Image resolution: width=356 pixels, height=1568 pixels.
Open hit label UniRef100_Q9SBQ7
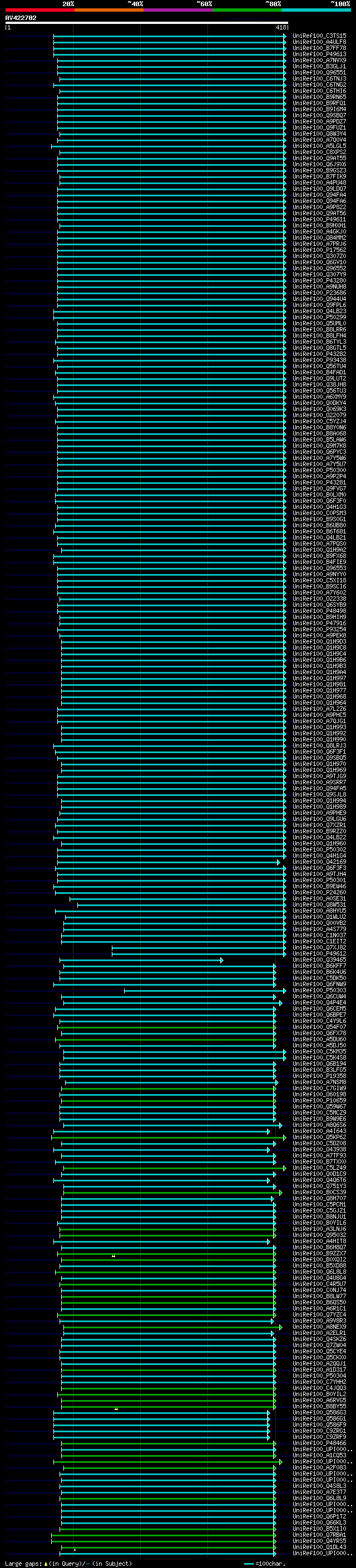319,115
